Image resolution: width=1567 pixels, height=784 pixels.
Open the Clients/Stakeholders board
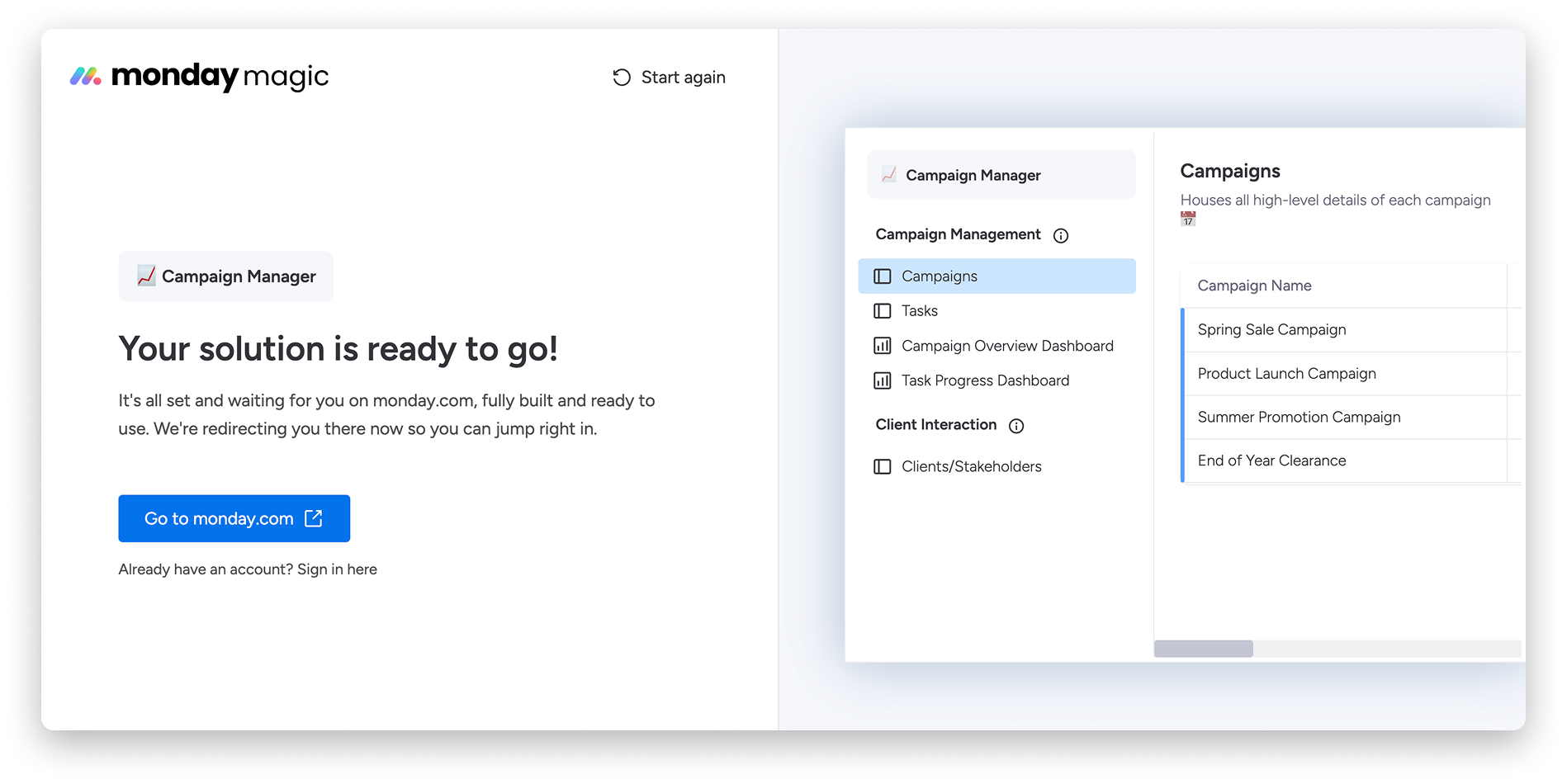(x=997, y=467)
